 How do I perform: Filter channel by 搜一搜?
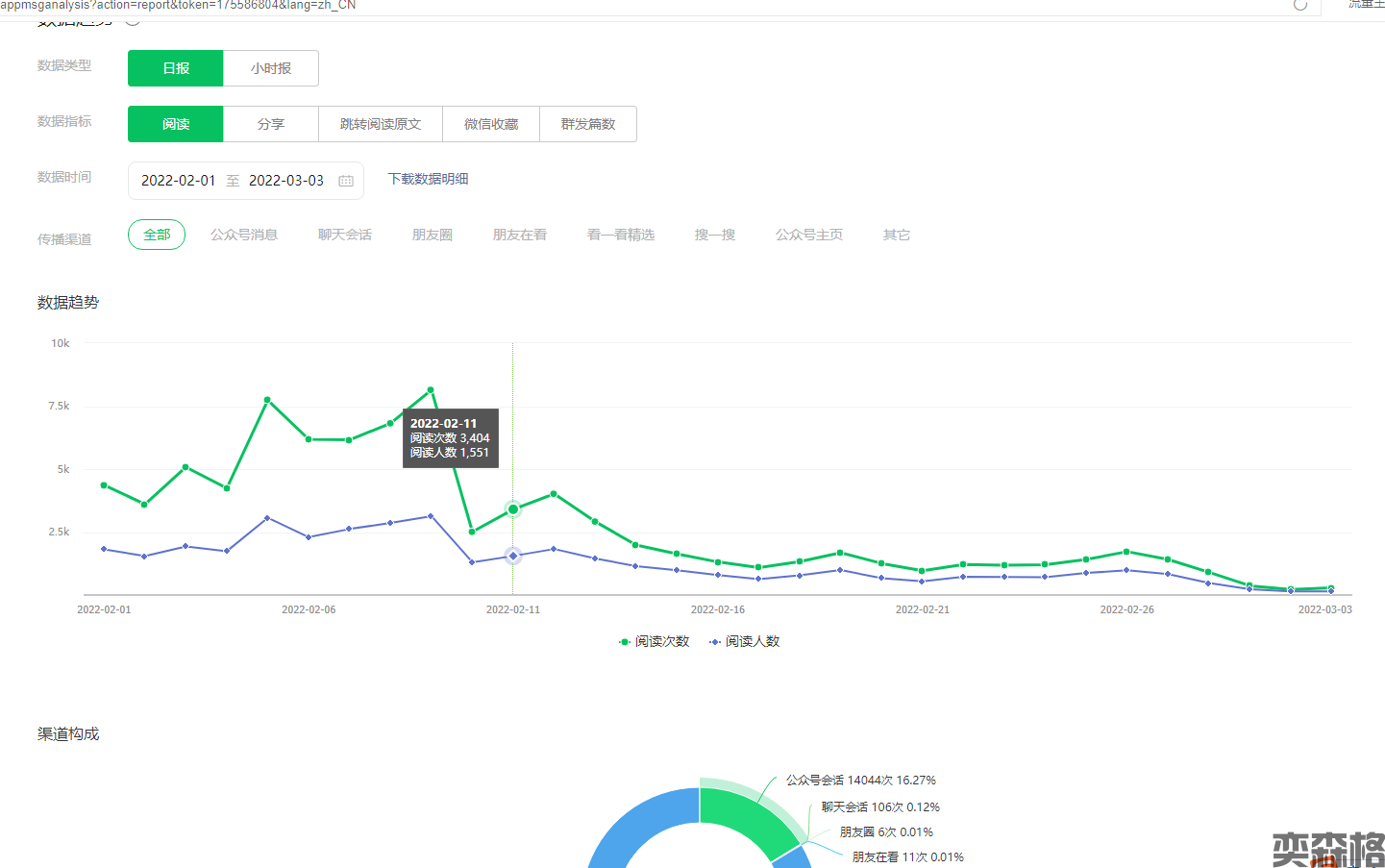[x=715, y=235]
